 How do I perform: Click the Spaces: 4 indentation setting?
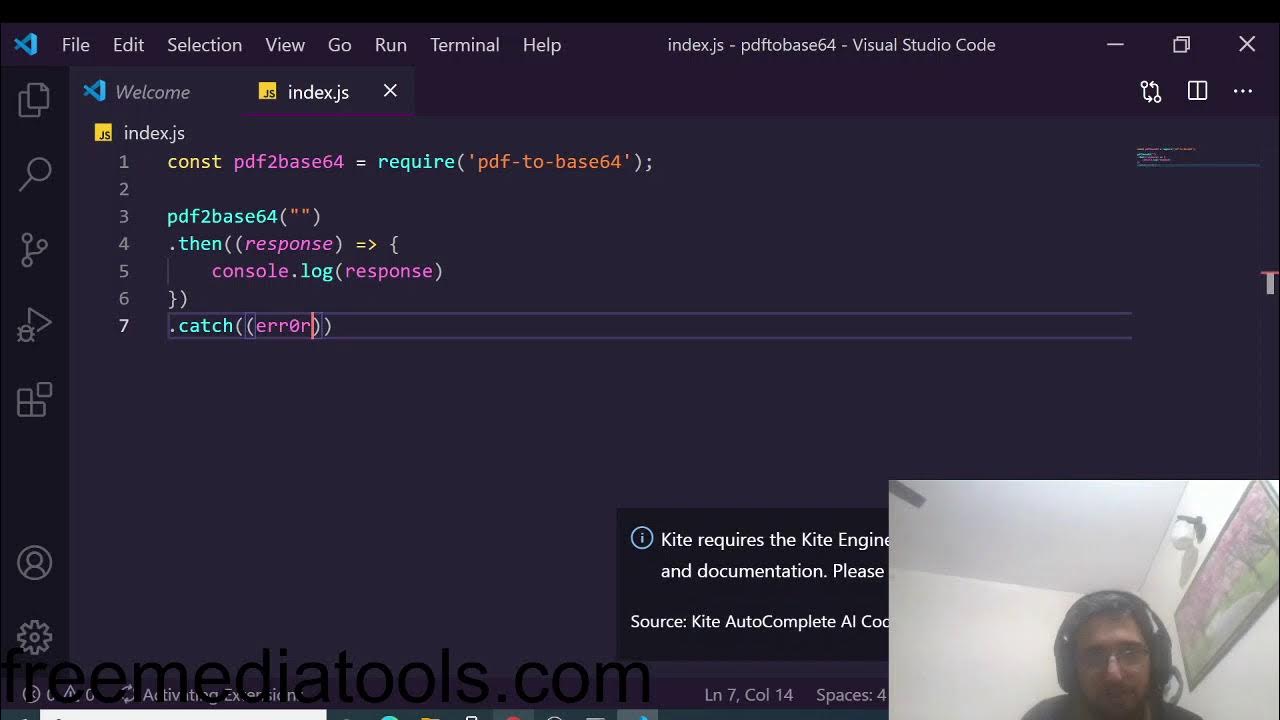[851, 695]
